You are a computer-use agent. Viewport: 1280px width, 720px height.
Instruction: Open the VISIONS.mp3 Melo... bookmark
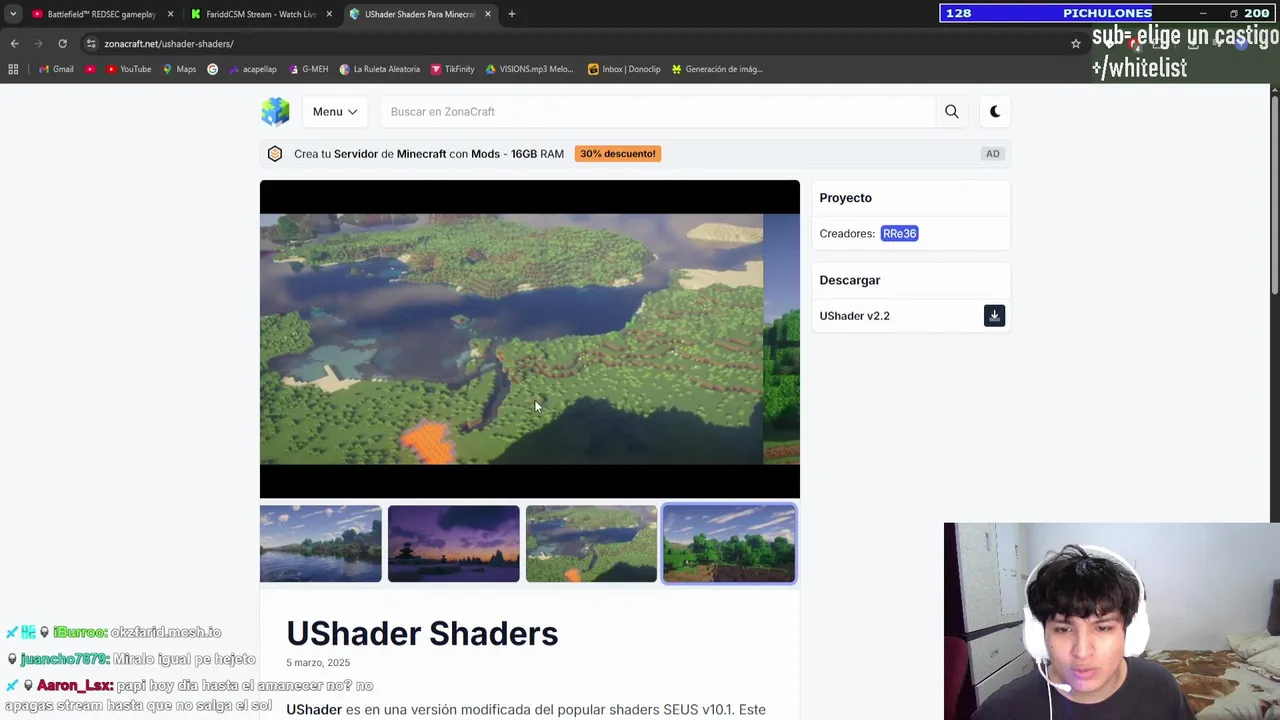[x=530, y=69]
